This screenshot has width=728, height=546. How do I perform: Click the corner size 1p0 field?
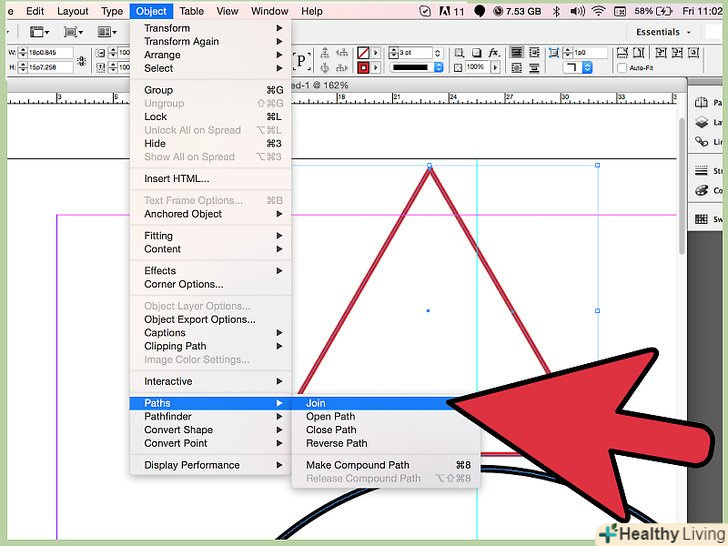[x=590, y=53]
